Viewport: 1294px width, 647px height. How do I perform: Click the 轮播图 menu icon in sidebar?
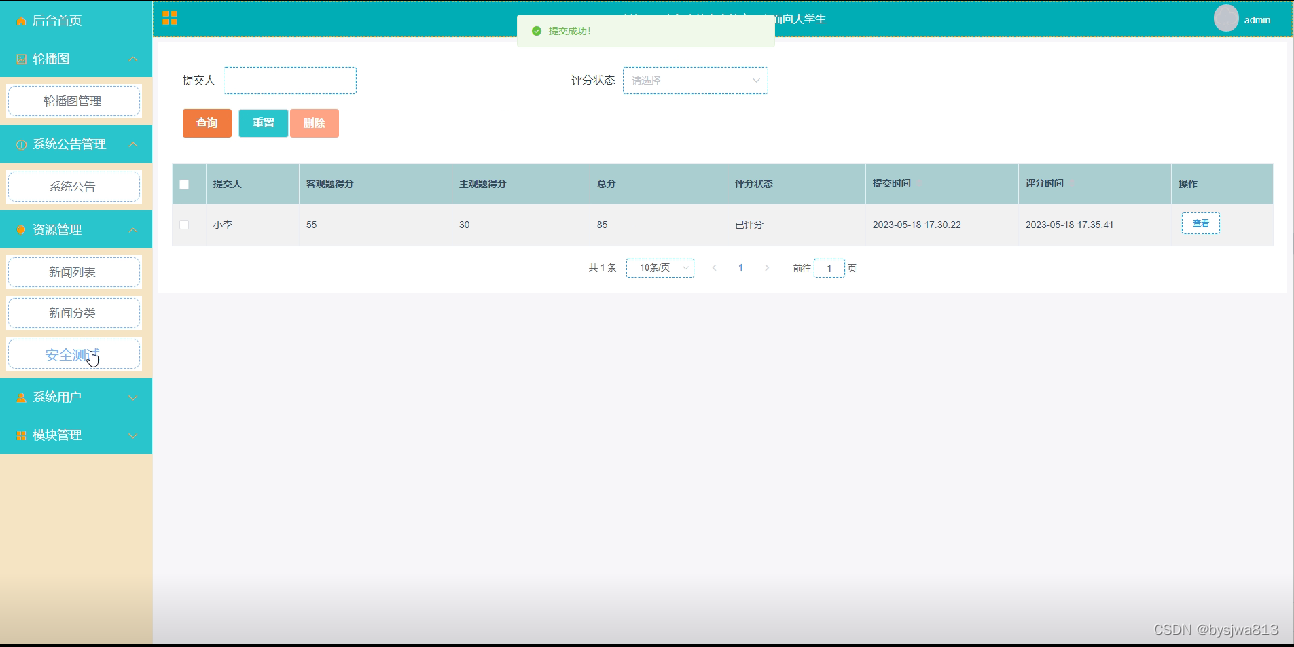pyautogui.click(x=22, y=59)
